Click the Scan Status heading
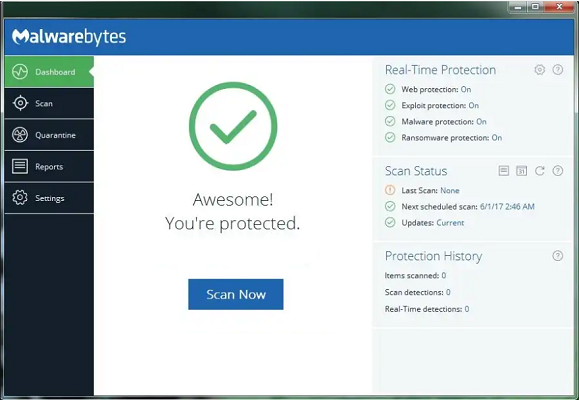The image size is (579, 400). click(x=416, y=171)
